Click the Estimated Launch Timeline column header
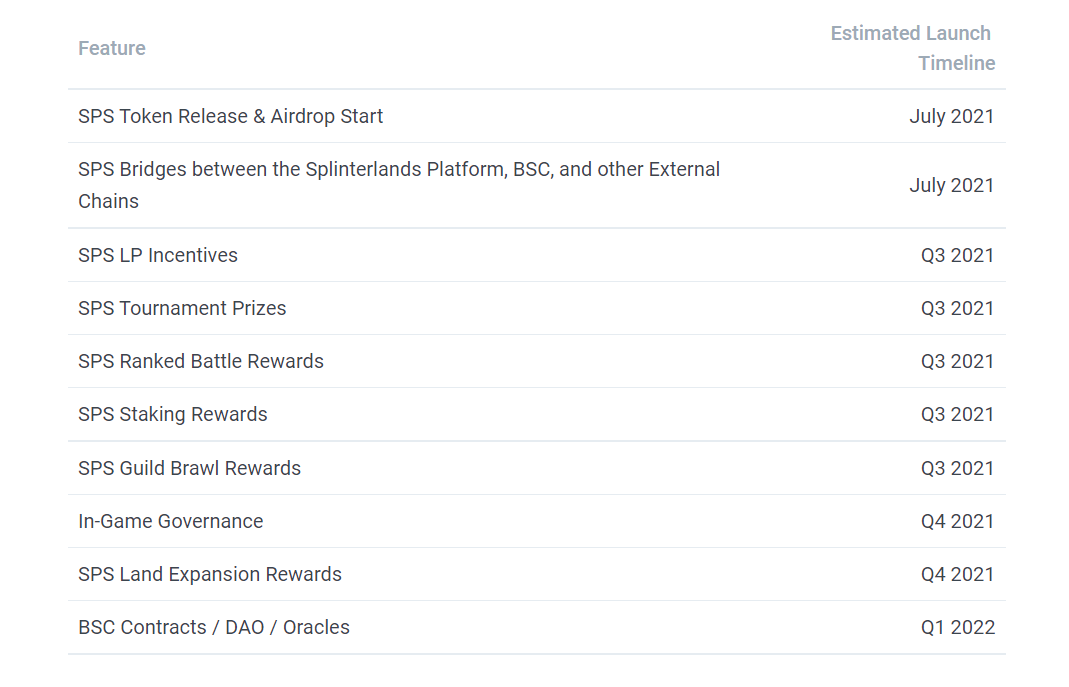Viewport: 1069px width, 687px height. click(912, 48)
